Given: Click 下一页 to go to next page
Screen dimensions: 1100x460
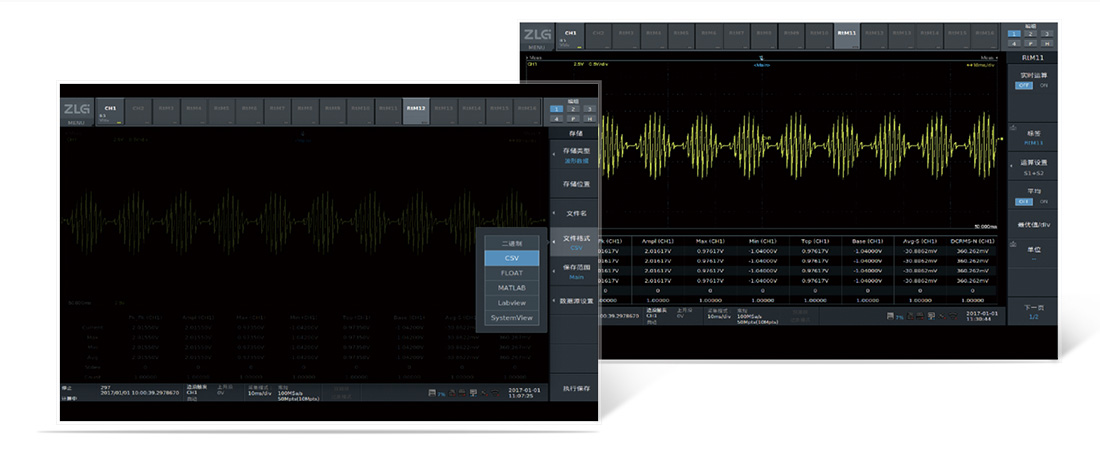Looking at the screenshot, I should (1033, 312).
